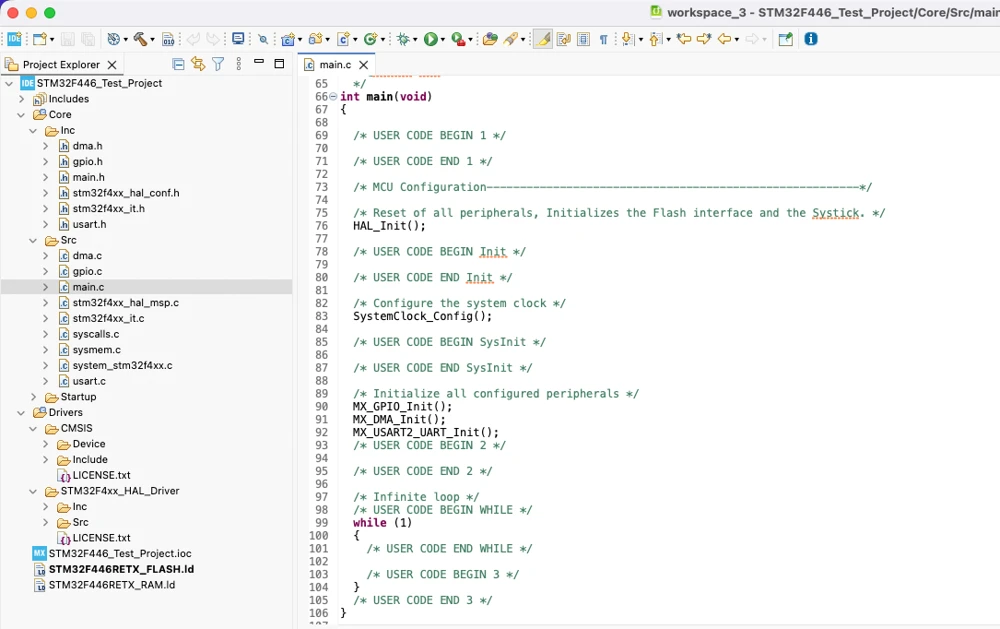
Task: Select usart.c in the Src folder
Action: pos(89,381)
